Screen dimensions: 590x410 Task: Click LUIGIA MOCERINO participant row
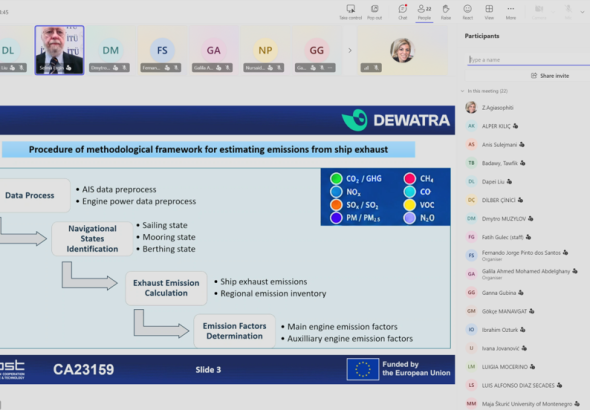[527, 366]
